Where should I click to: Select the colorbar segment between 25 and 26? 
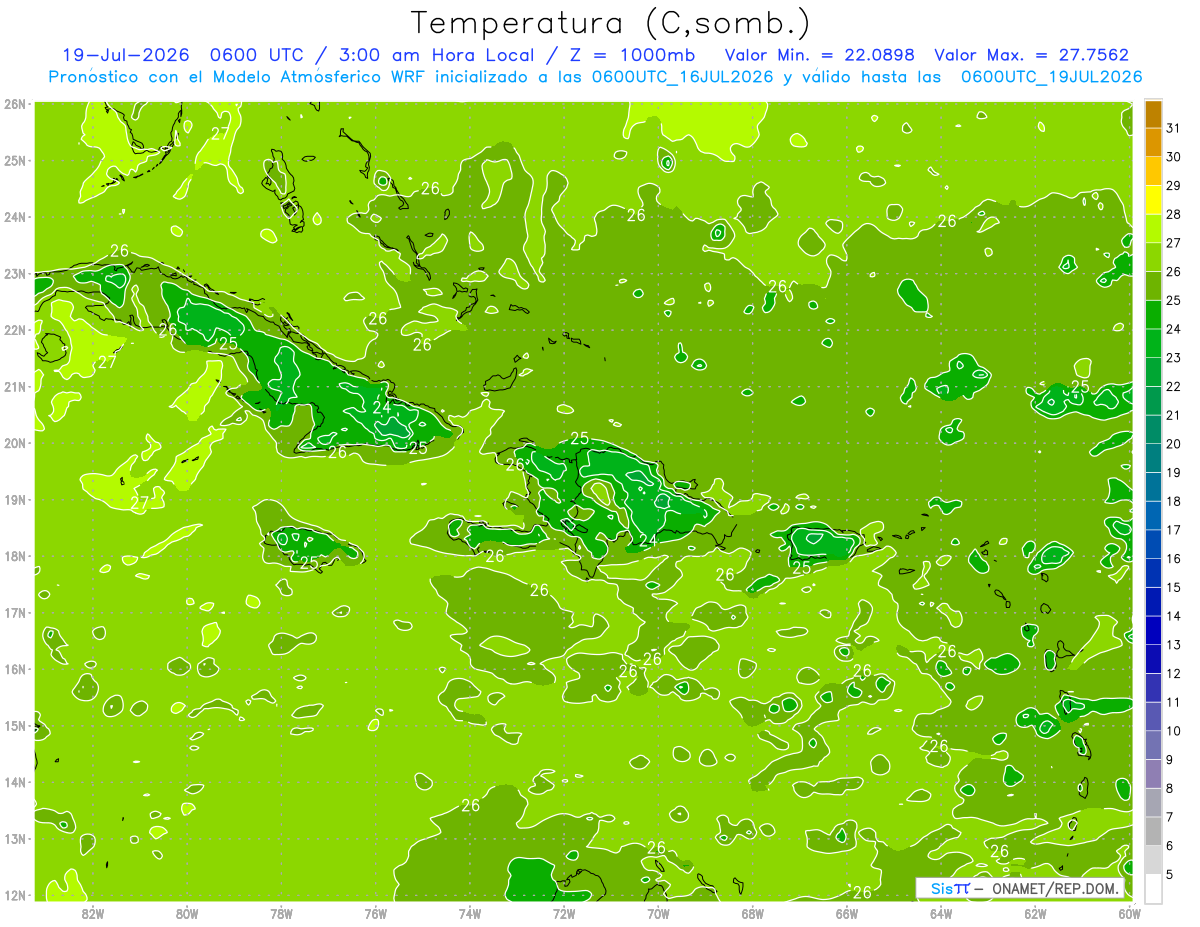coord(1153,286)
